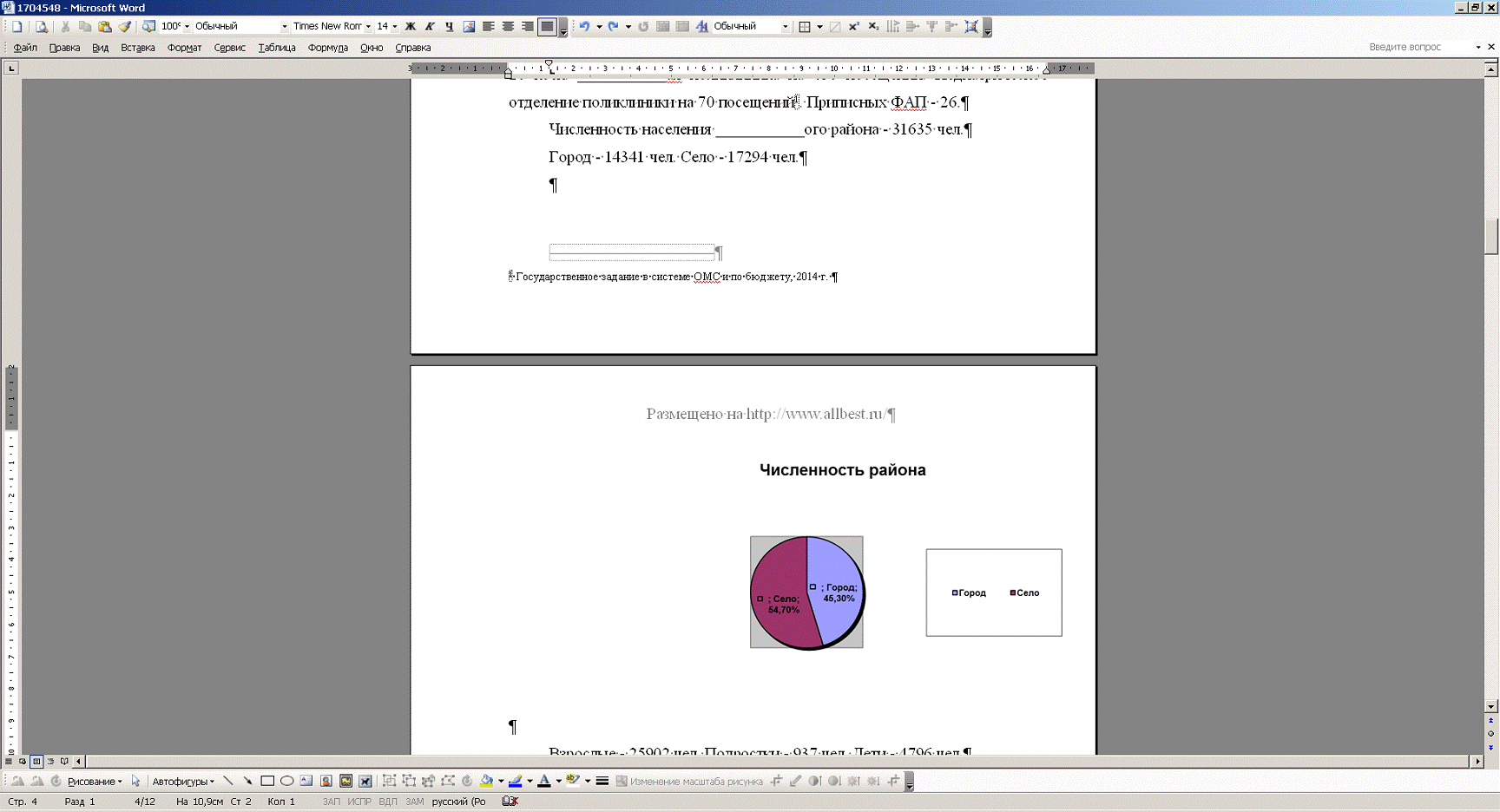
Task: Open the Справка menu
Action: click(413, 48)
